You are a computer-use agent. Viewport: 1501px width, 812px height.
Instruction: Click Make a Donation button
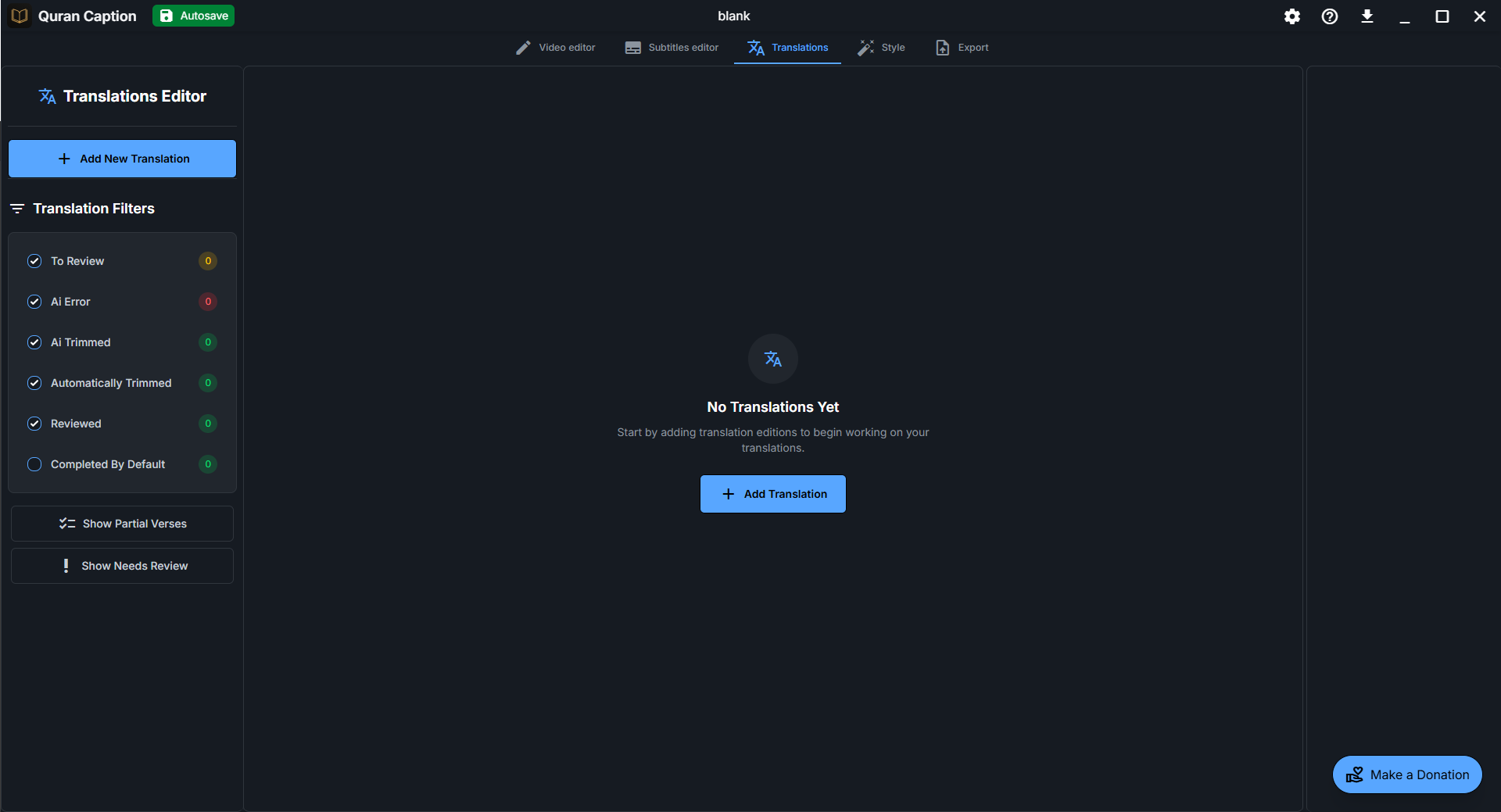click(1407, 774)
